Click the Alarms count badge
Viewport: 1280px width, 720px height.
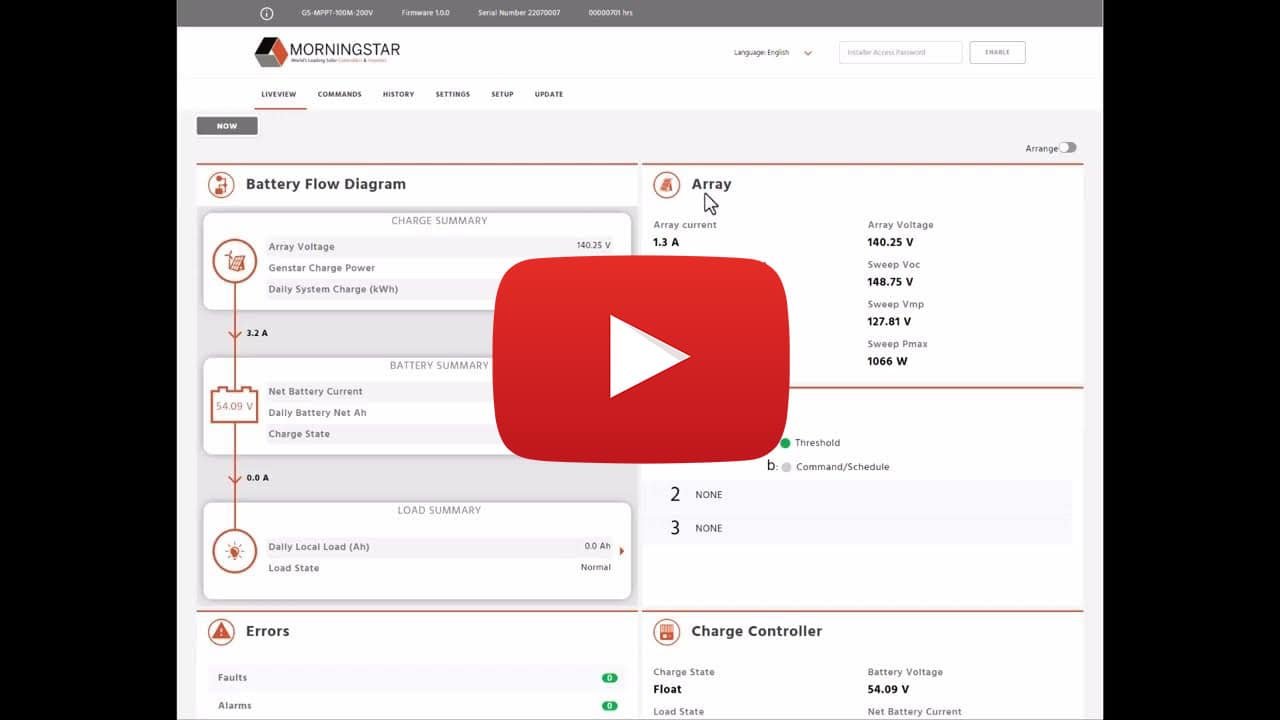(609, 706)
